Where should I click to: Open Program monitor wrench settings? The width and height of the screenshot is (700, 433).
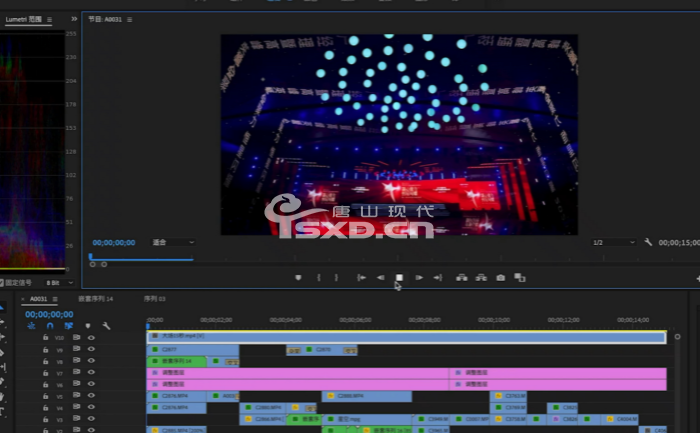click(x=648, y=242)
